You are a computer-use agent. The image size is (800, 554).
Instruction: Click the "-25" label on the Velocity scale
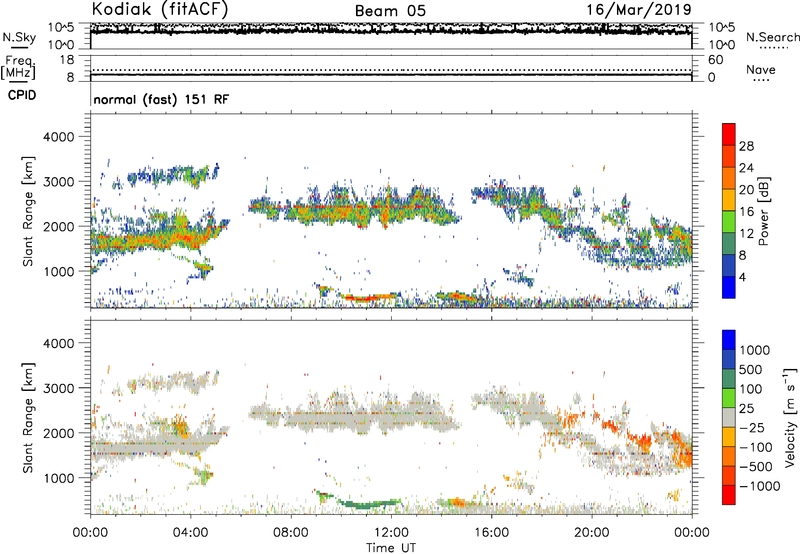tap(753, 428)
